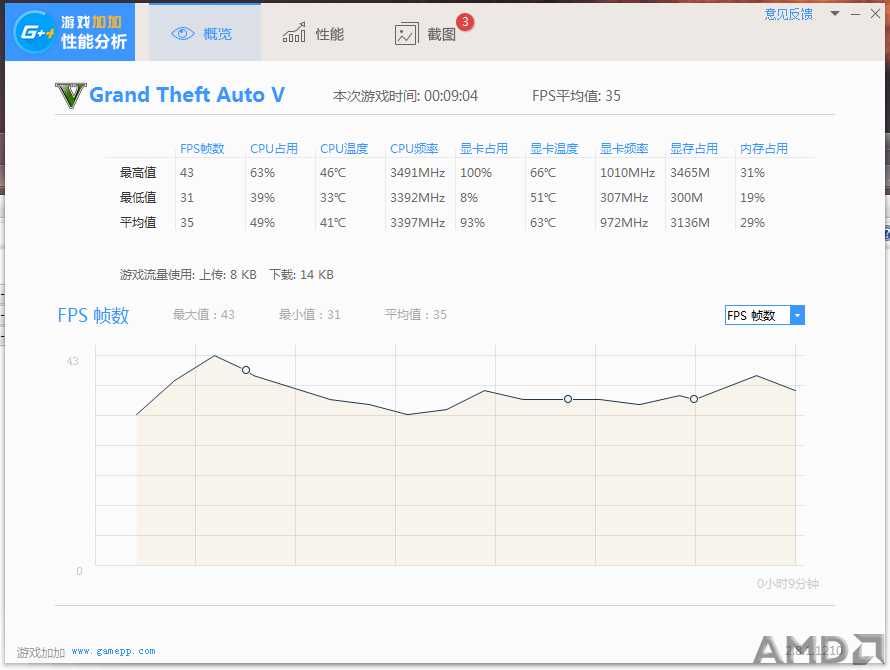This screenshot has height=670, width=890.
Task: Click the max GPU temperature 66℃ cell
Action: click(543, 173)
